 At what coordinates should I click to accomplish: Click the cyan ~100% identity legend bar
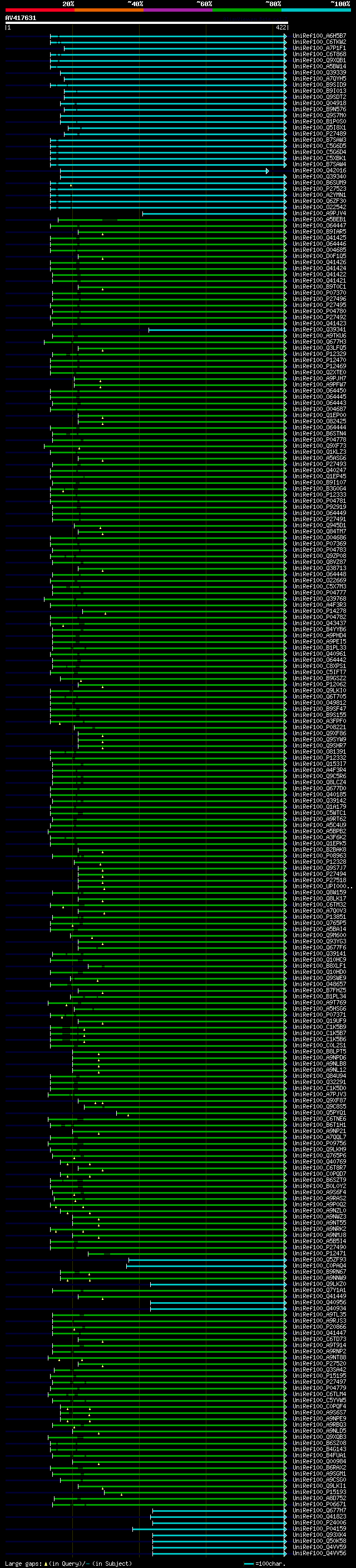pyautogui.click(x=317, y=10)
